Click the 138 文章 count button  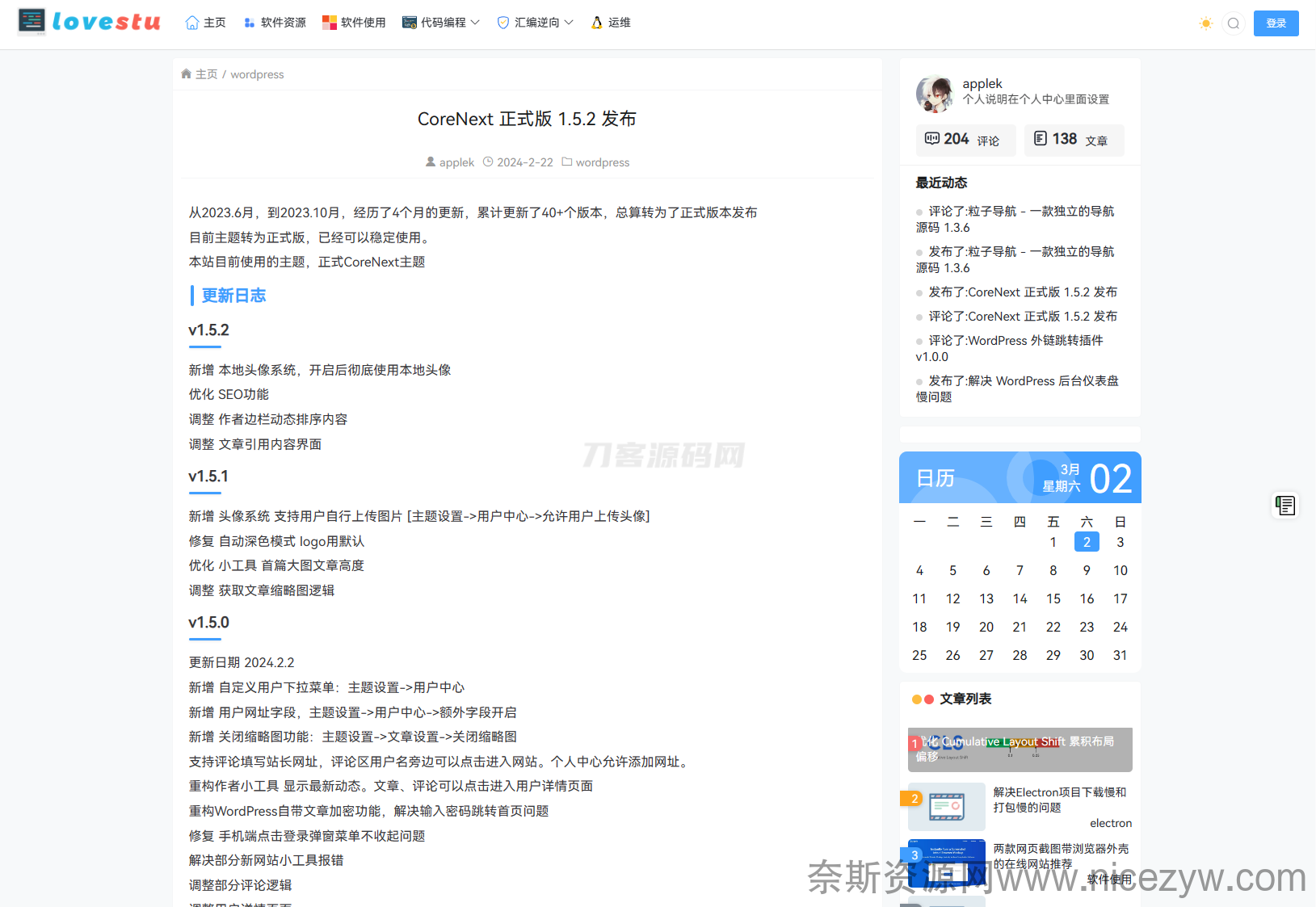[x=1074, y=140]
